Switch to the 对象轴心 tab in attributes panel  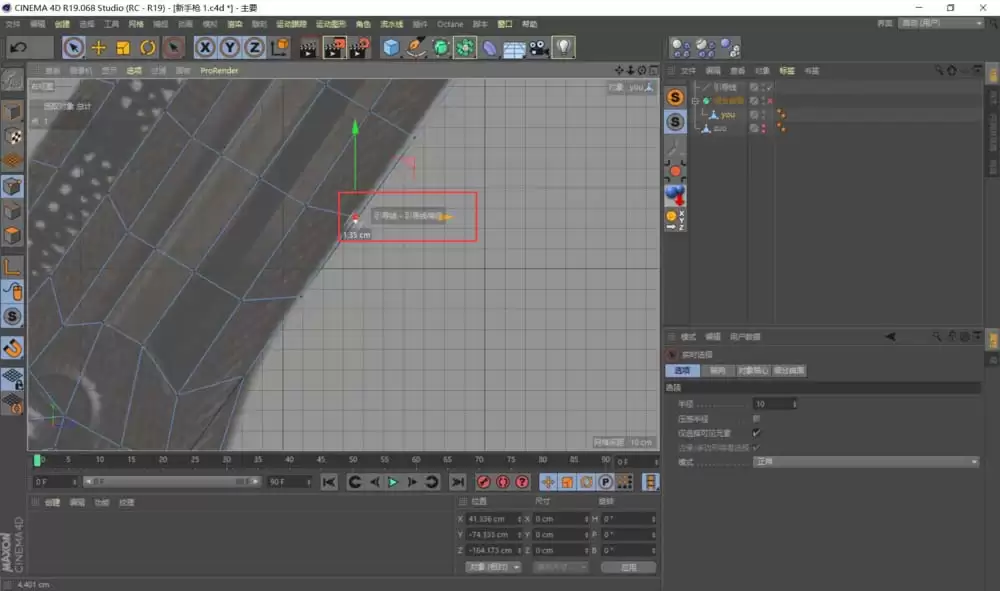(x=754, y=370)
